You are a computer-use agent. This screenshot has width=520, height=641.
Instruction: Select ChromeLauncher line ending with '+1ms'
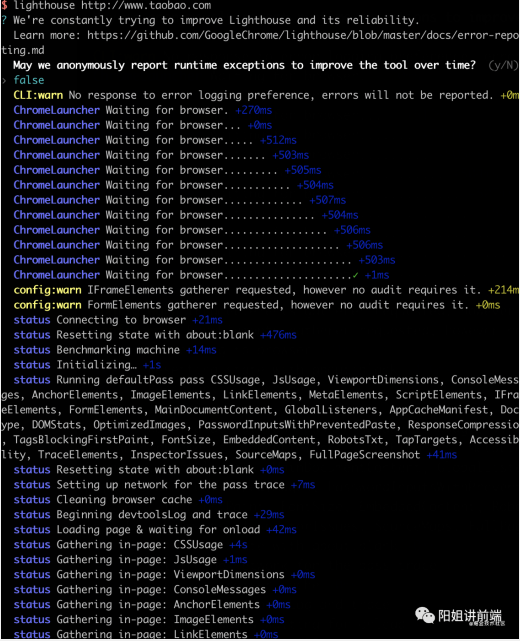point(201,275)
